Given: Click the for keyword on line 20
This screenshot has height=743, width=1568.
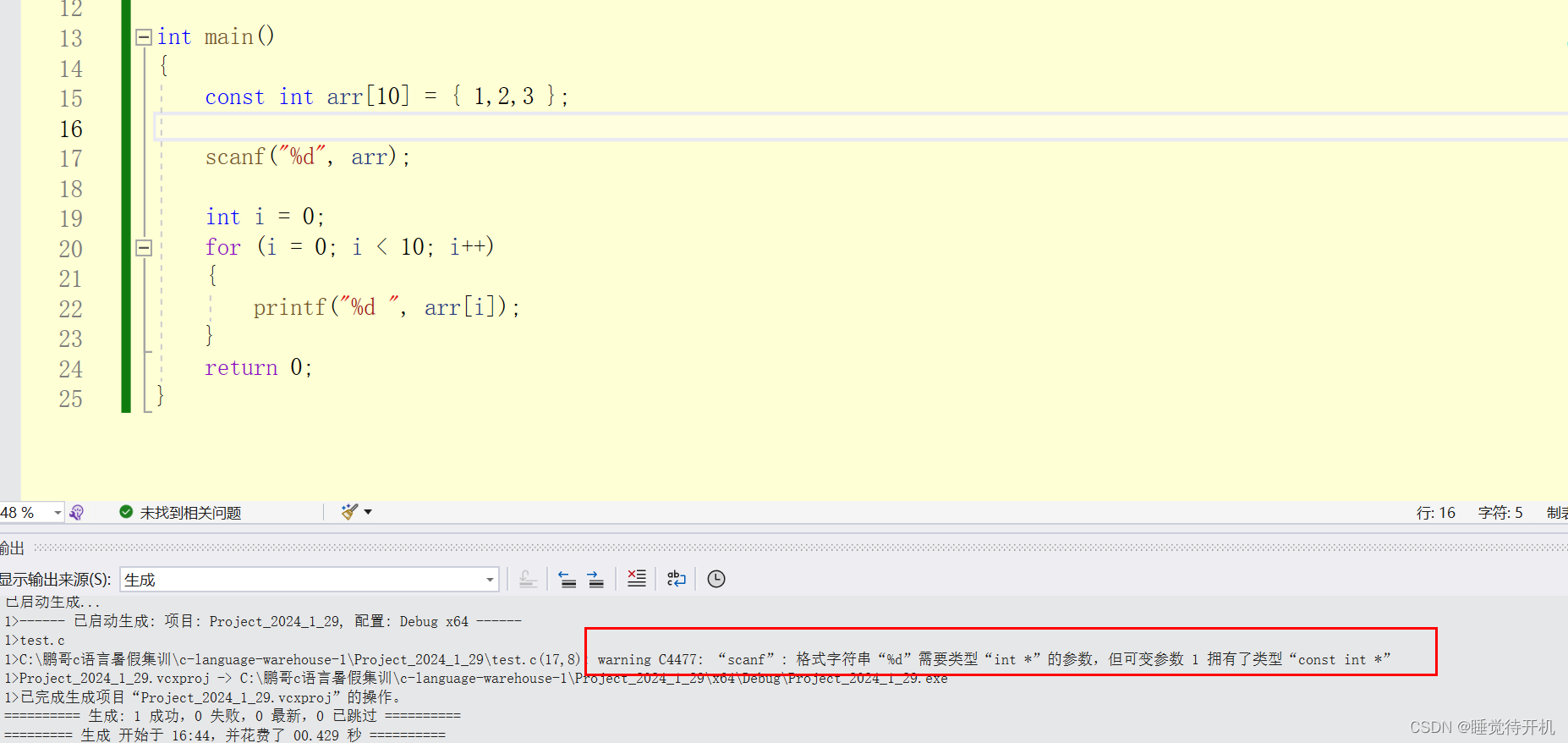Looking at the screenshot, I should 222,248.
